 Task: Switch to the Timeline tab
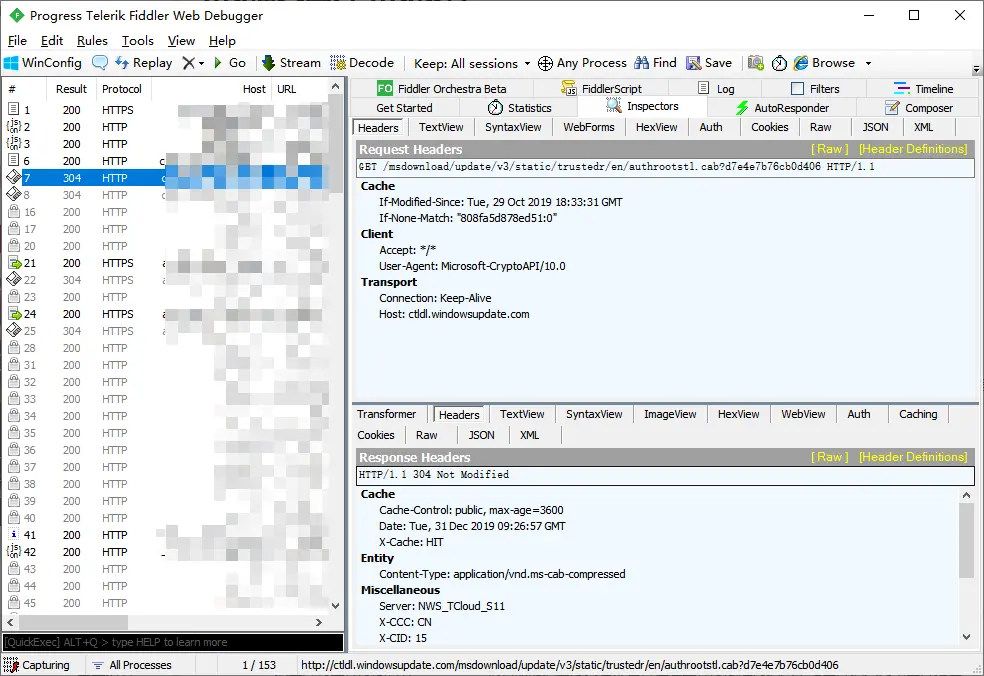(x=923, y=89)
